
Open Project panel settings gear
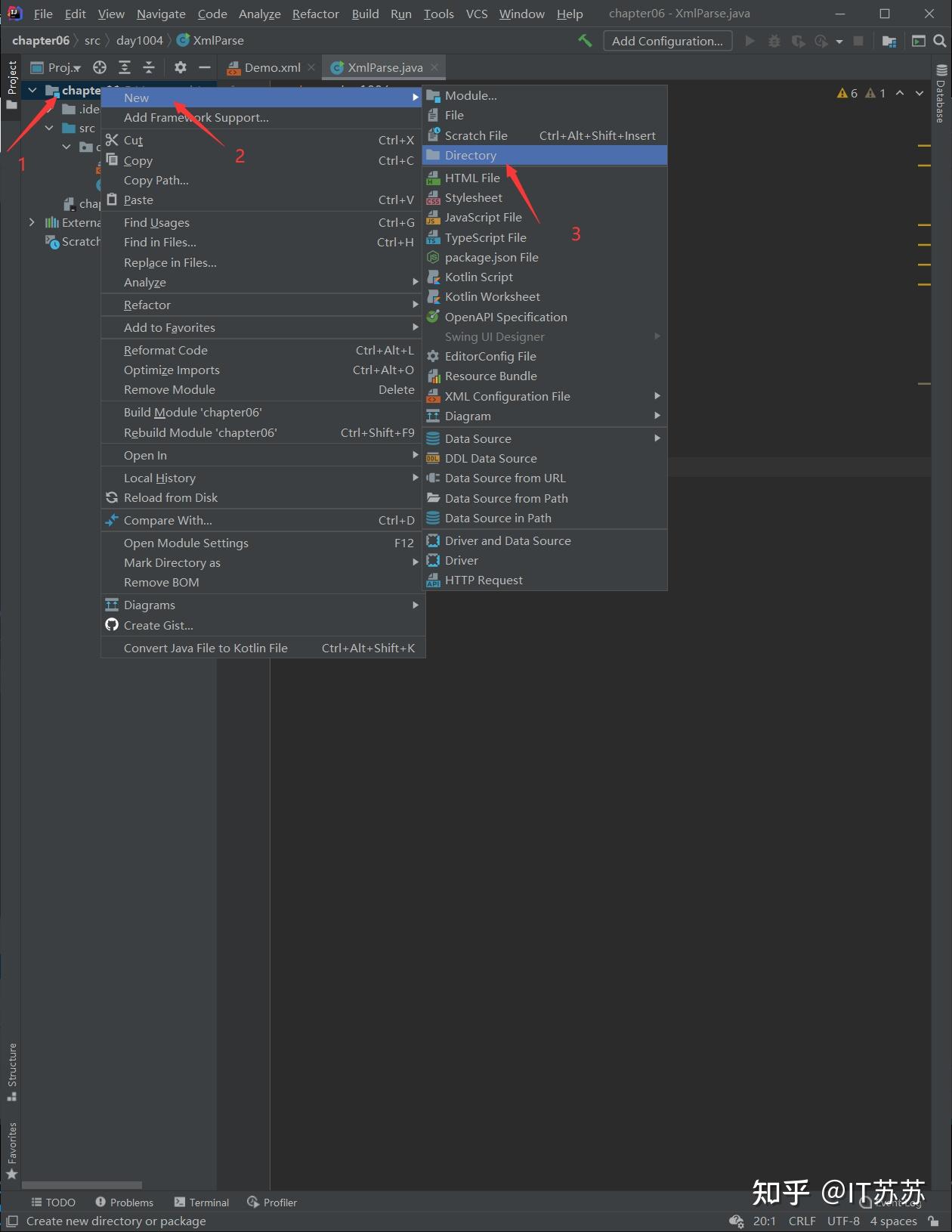click(x=181, y=67)
